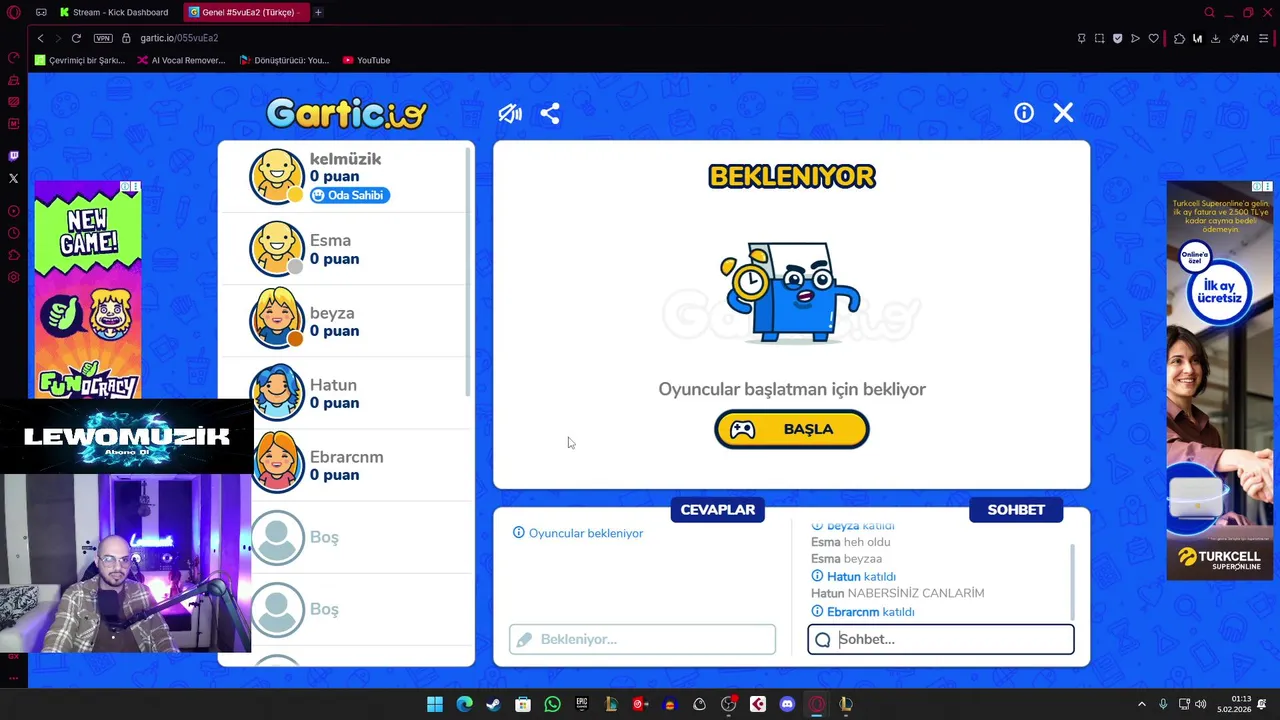Click the first empty Boş slot
Image resolution: width=1280 pixels, height=720 pixels.
pyautogui.click(x=345, y=537)
